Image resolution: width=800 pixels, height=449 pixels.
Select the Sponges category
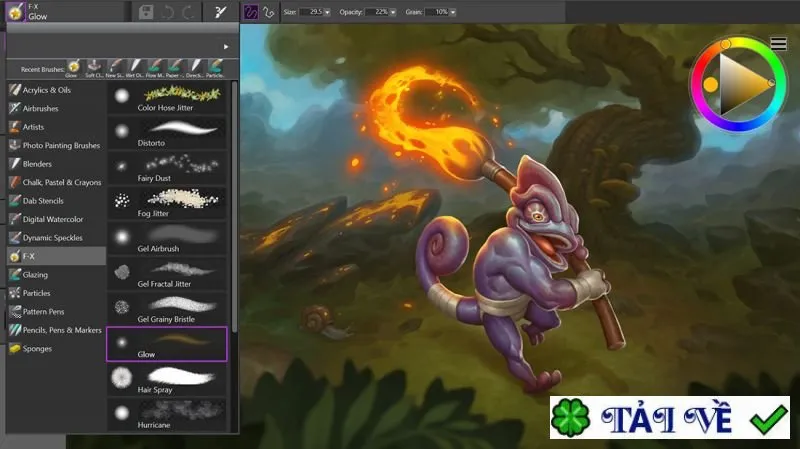56,348
